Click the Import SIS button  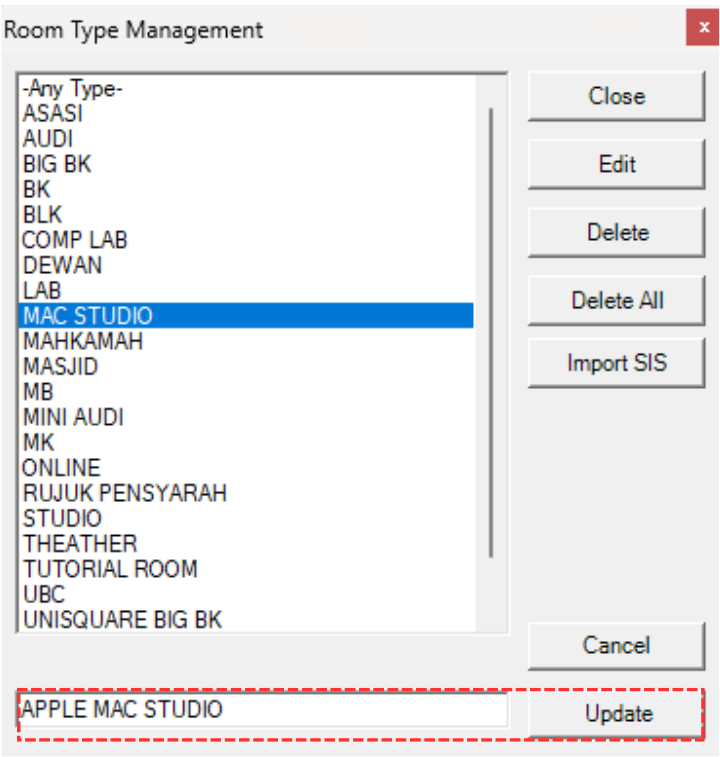click(617, 363)
